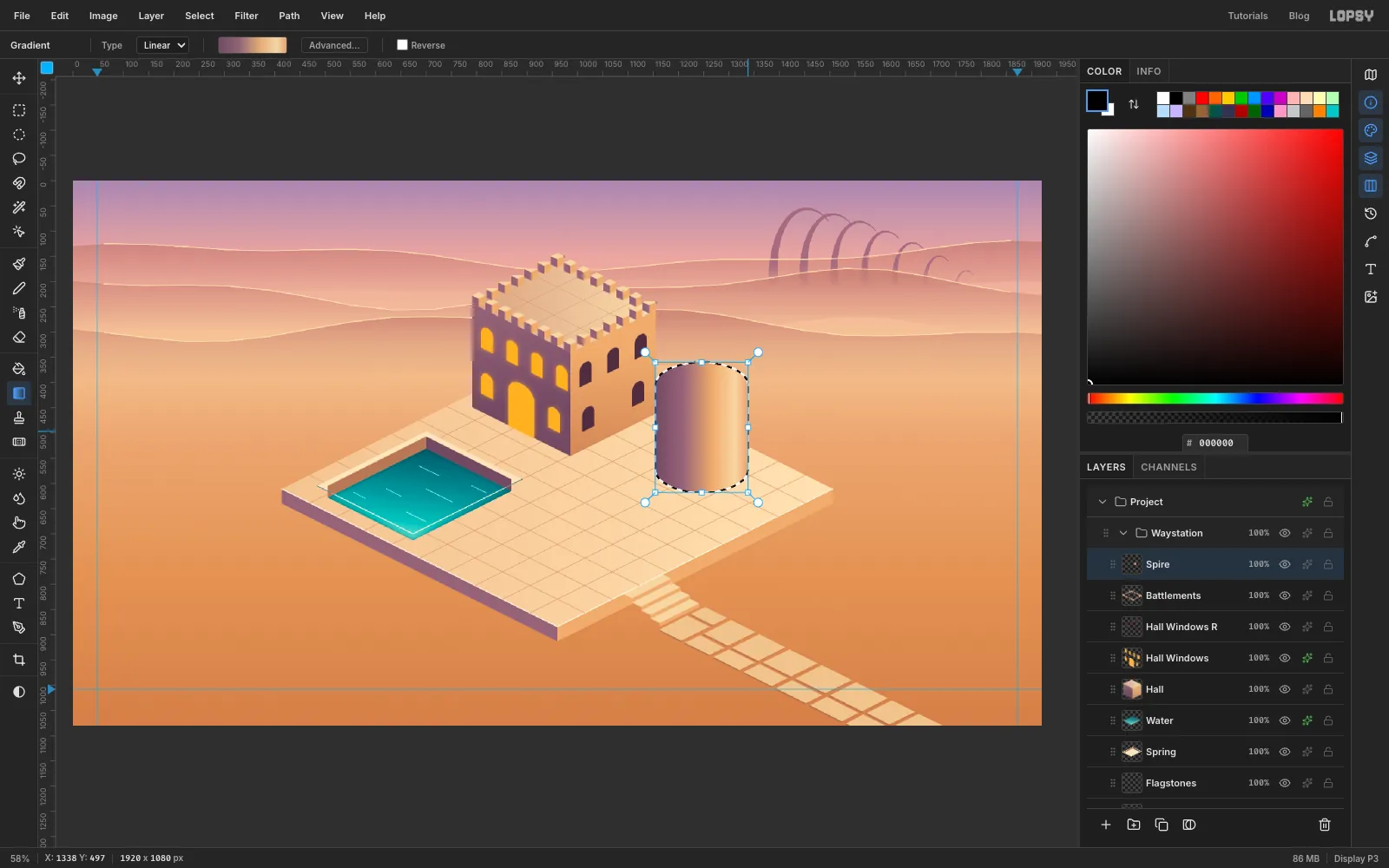Create a new layer group
The image size is (1389, 868).
coord(1134,825)
